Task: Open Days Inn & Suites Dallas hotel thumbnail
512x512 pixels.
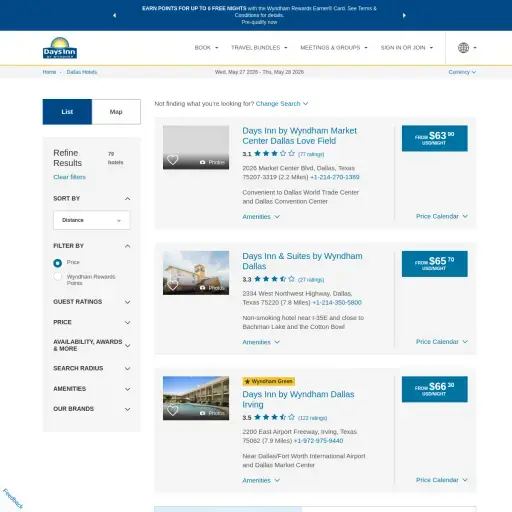Action: click(x=196, y=273)
